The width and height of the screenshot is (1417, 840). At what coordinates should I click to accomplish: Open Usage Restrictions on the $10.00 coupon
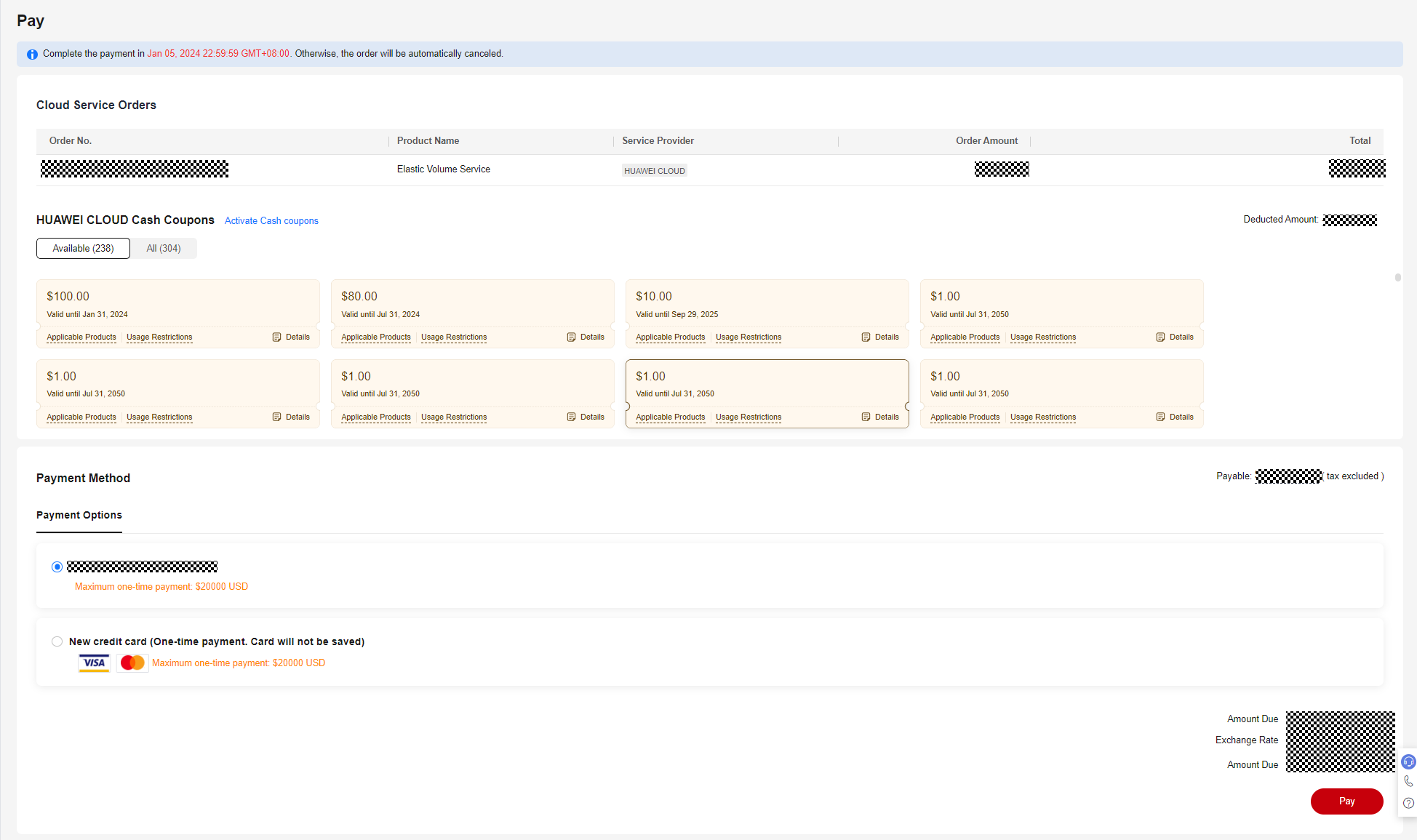pyautogui.click(x=749, y=337)
